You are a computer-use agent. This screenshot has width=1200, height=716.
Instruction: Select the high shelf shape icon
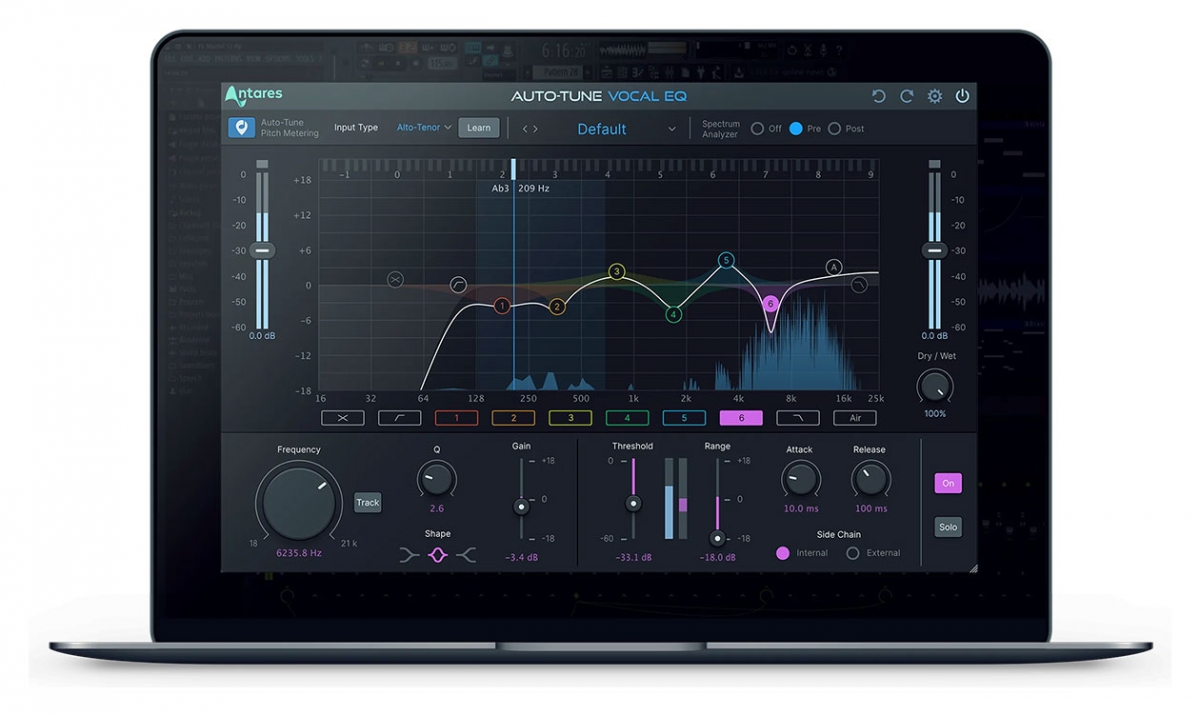click(x=465, y=554)
